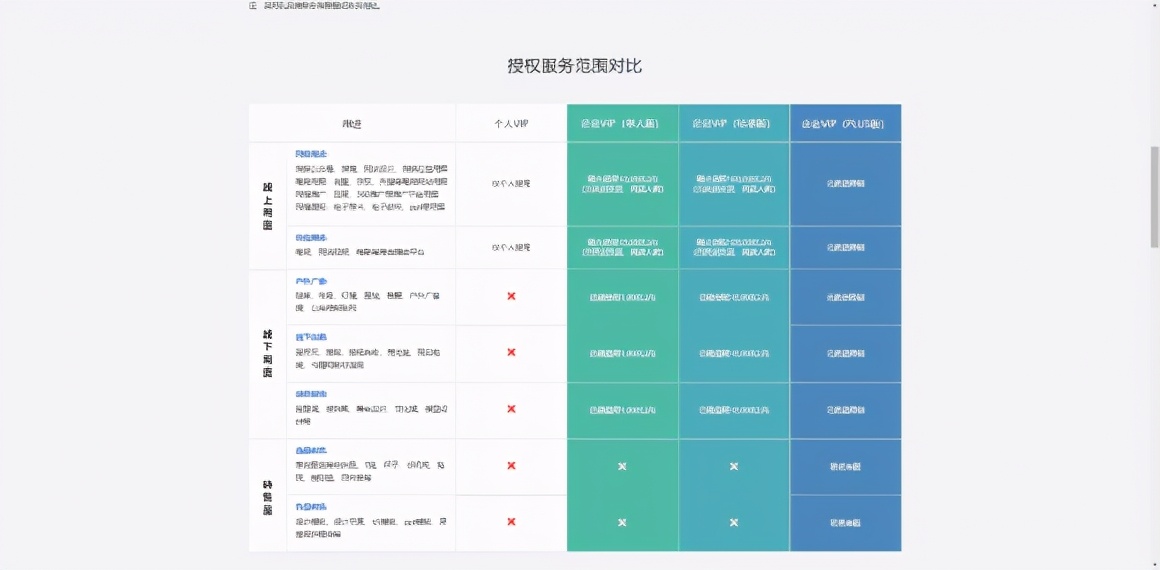Viewport: 1160px width, 570px height.
Task: Click white X in green column, first 转售类 row
Action: 622,466
